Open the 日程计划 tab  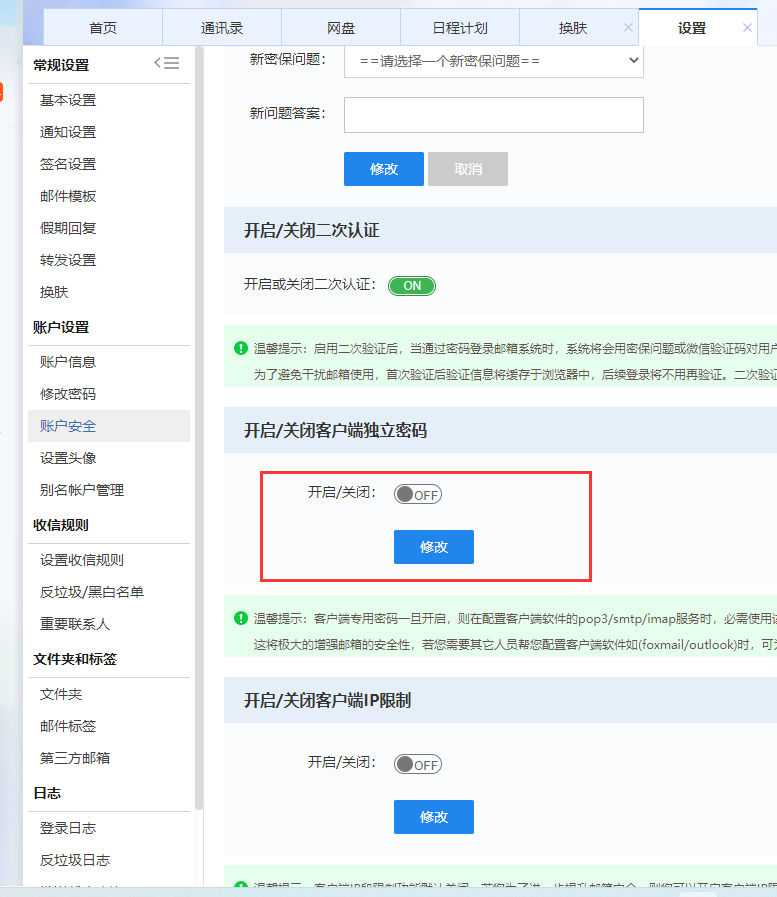(x=459, y=28)
